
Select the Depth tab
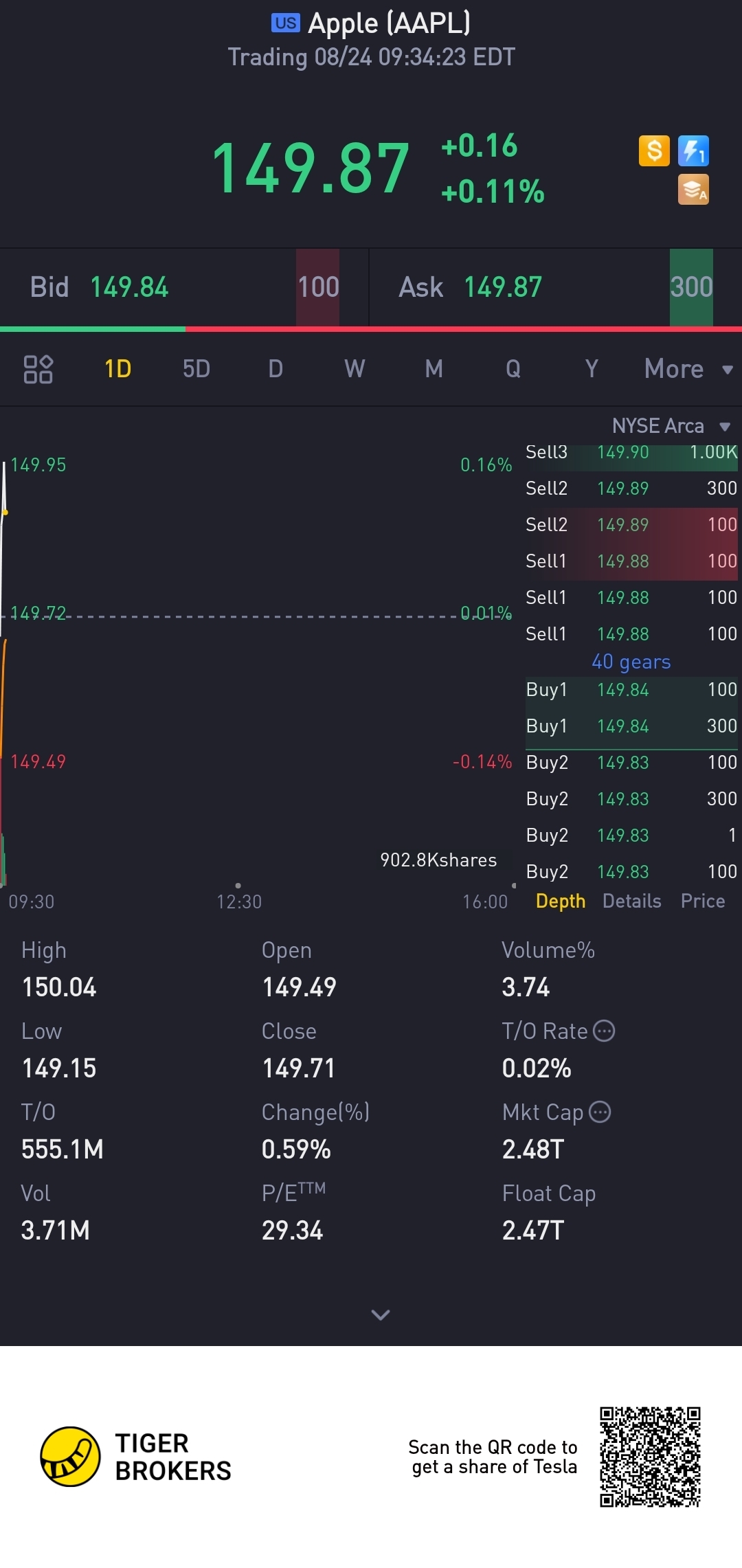pos(561,901)
